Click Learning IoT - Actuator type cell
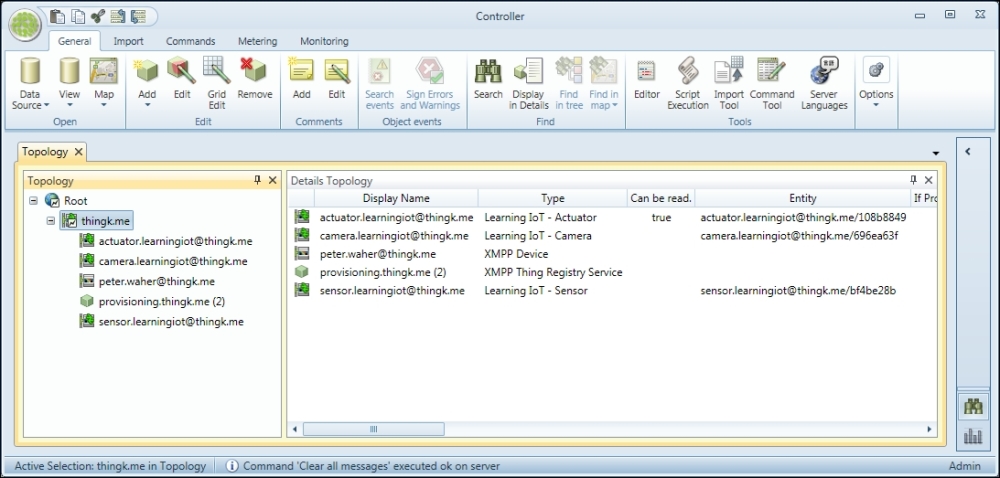The image size is (1000, 478). tap(540, 217)
